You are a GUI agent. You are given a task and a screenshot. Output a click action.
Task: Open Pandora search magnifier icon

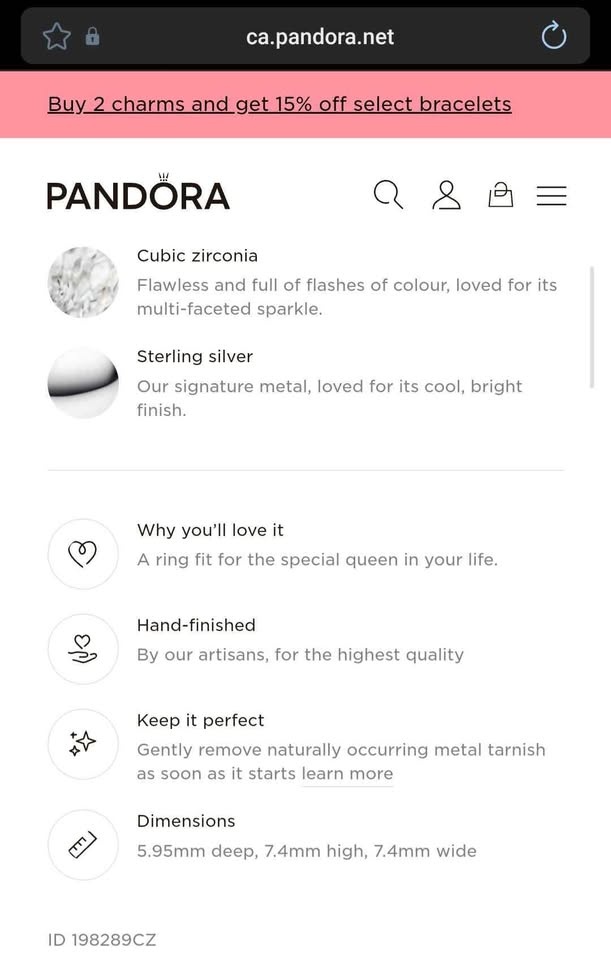(388, 195)
